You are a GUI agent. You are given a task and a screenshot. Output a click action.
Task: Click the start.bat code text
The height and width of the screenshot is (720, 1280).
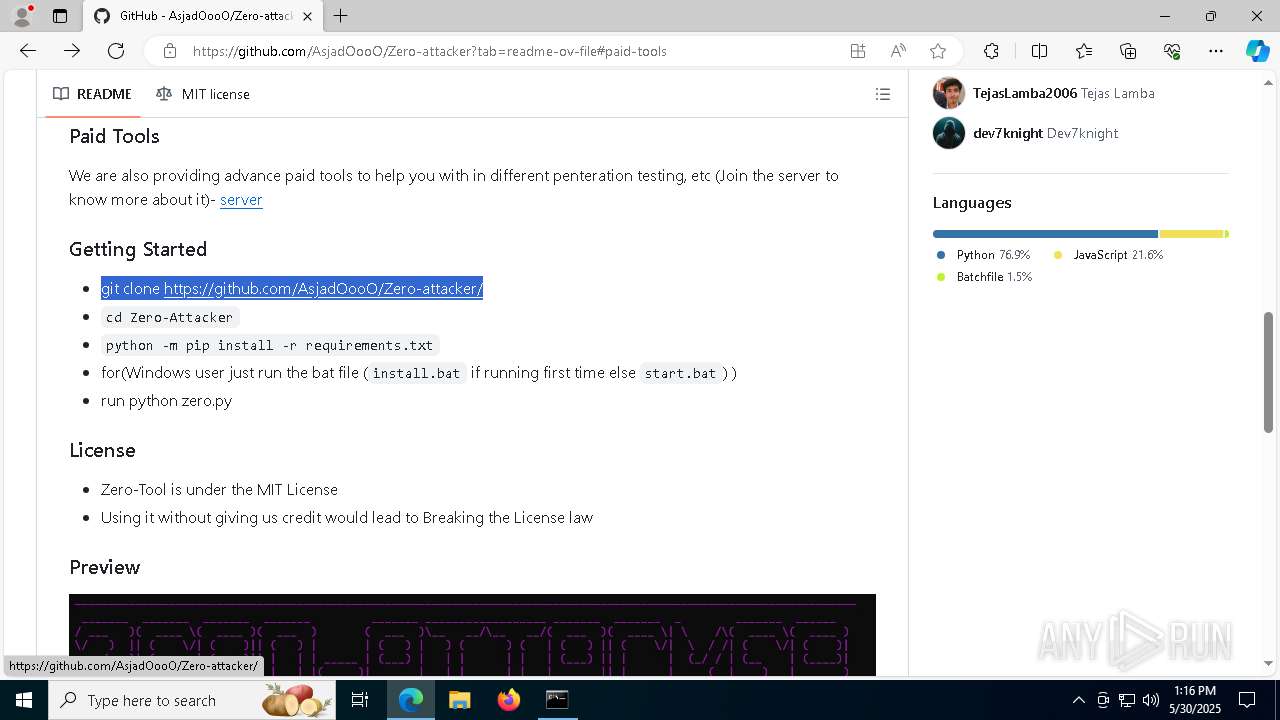pos(680,373)
